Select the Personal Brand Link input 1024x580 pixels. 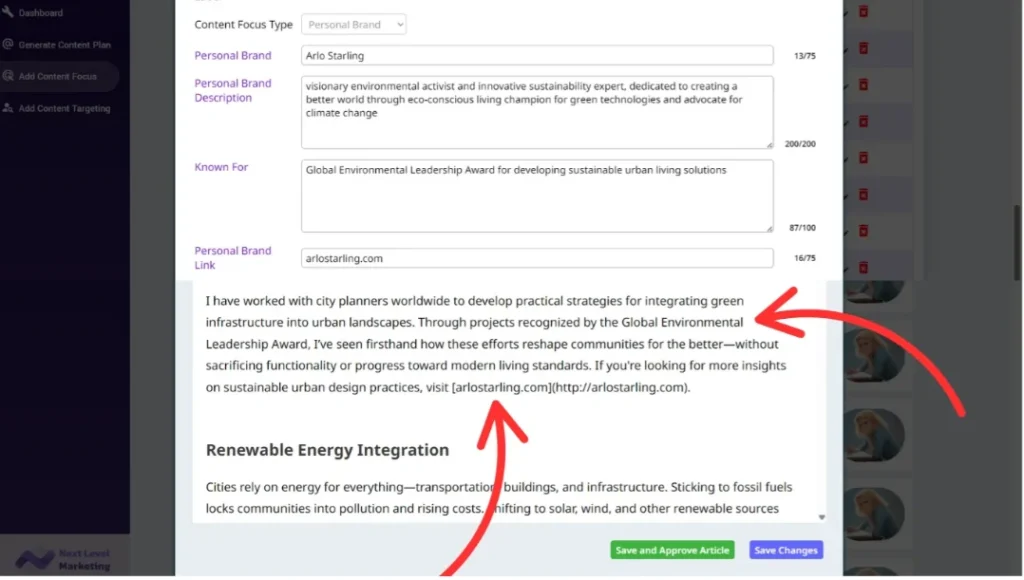537,258
